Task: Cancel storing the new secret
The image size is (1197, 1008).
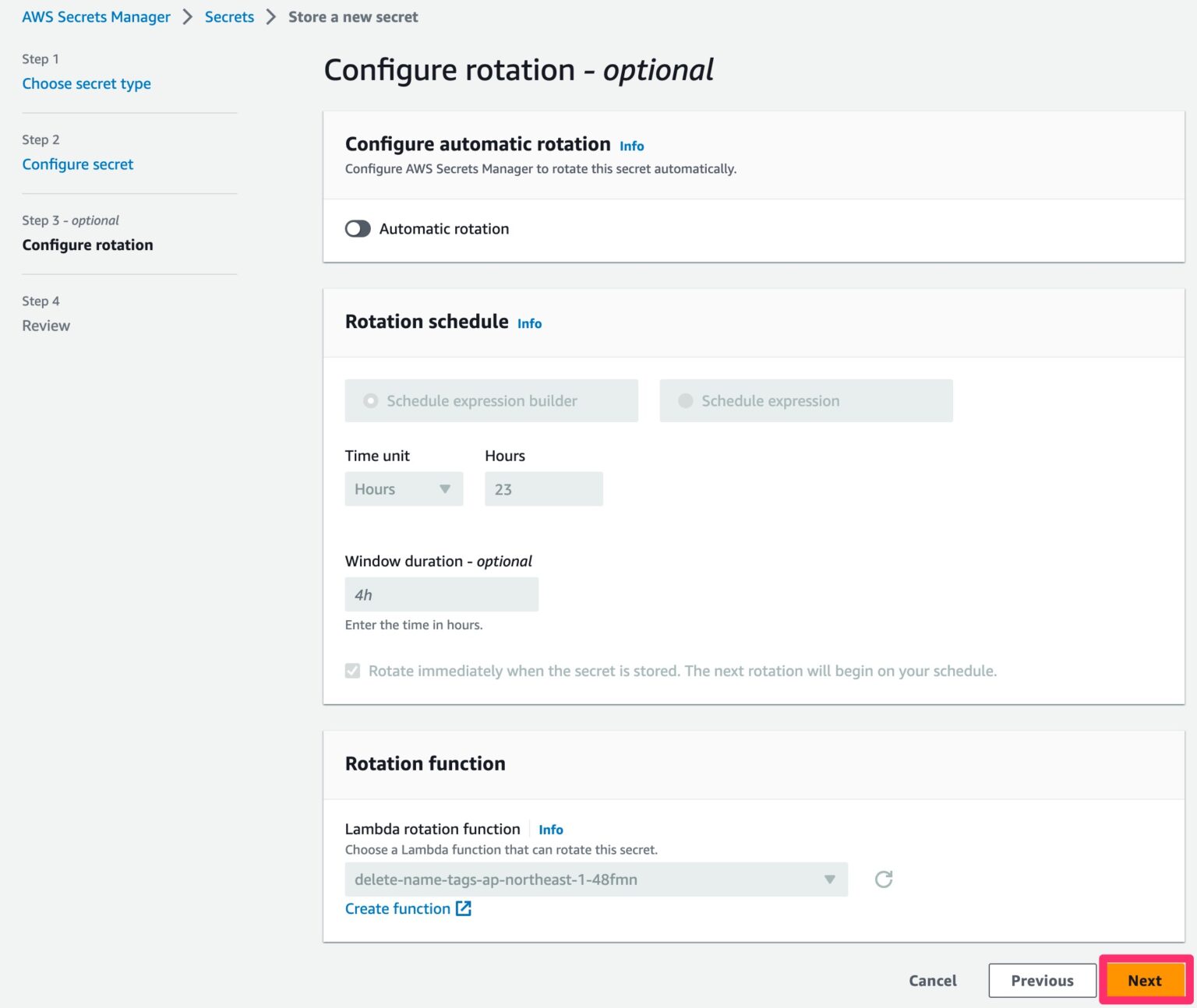Action: pyautogui.click(x=932, y=981)
